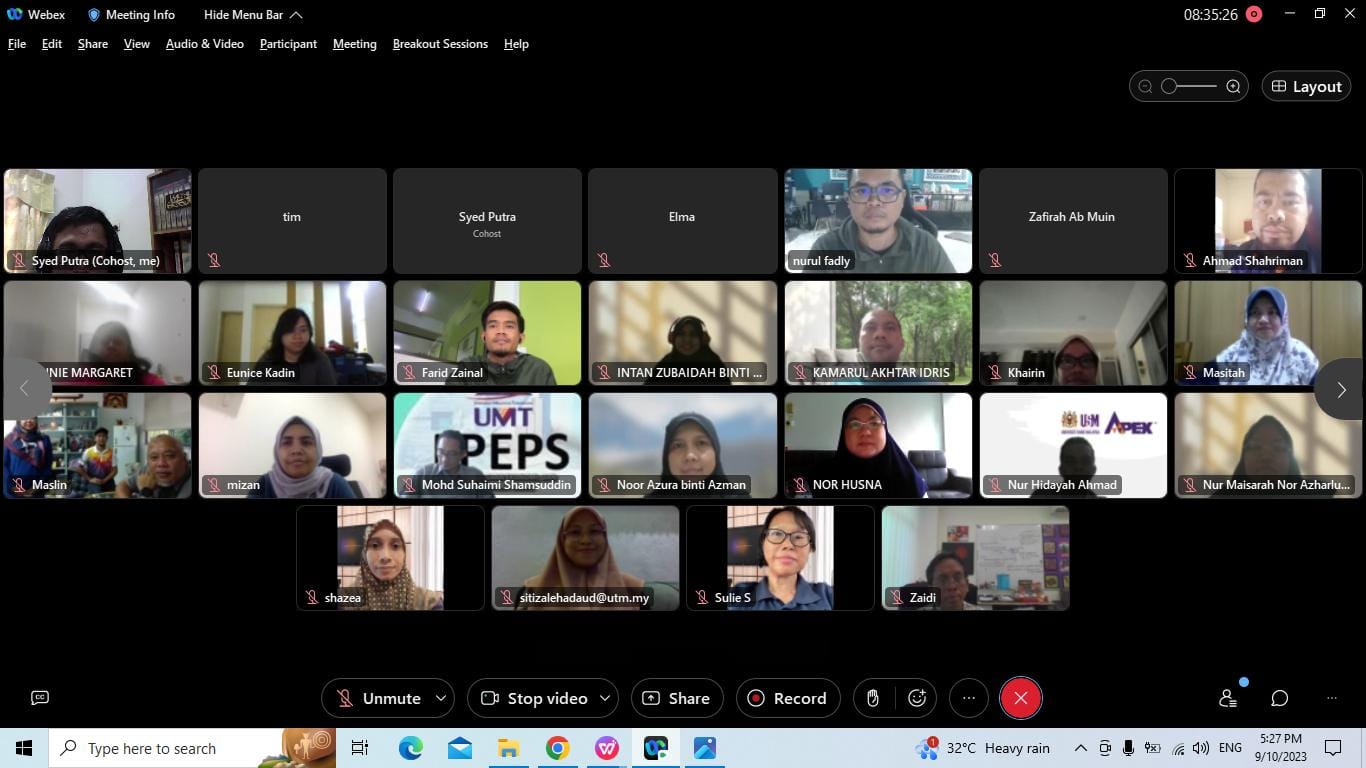This screenshot has height=768, width=1366.
Task: Go to next page of video thumbnails
Action: tap(1341, 390)
